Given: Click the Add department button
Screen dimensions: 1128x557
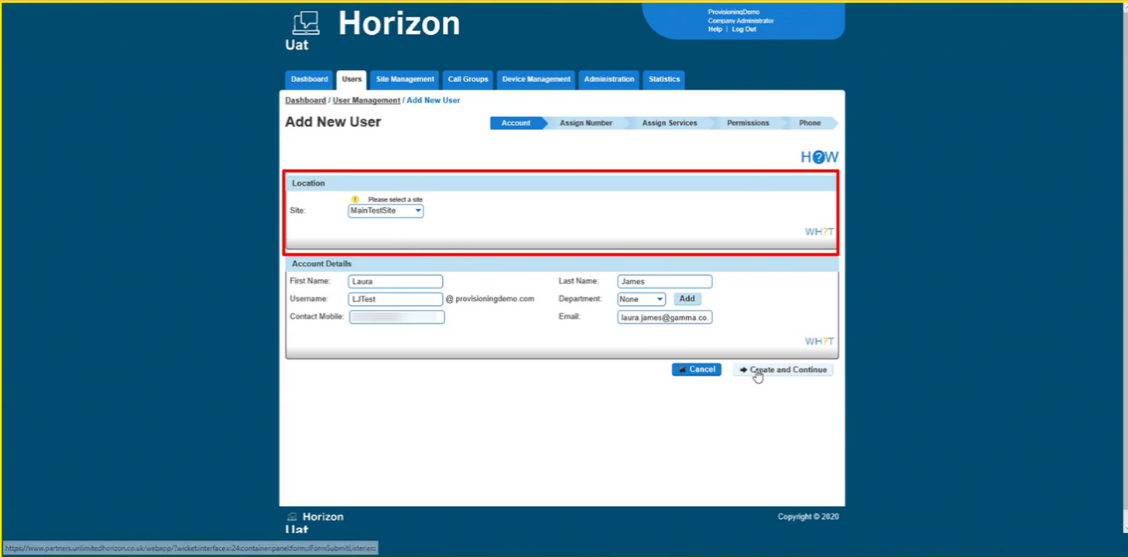Looking at the screenshot, I should click(x=687, y=299).
